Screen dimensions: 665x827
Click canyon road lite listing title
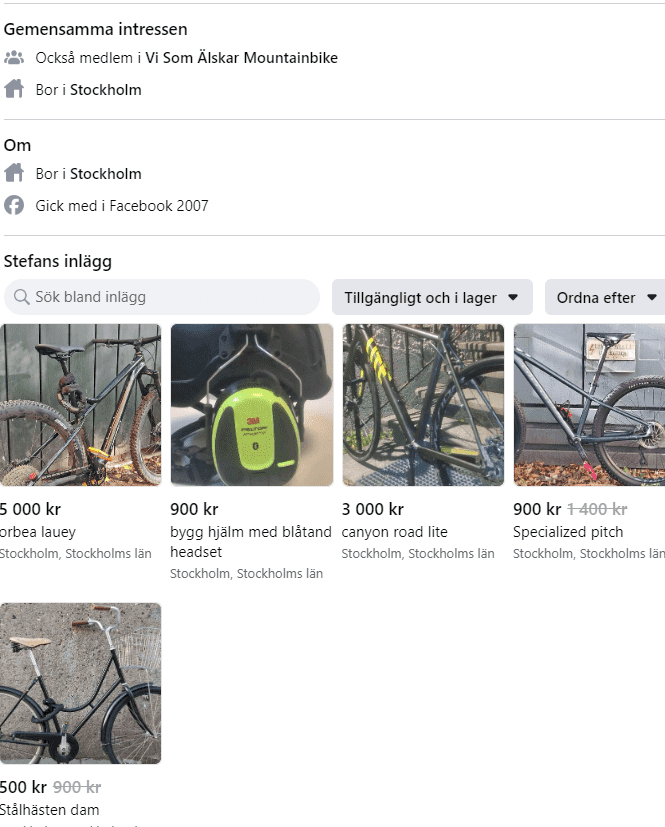click(x=394, y=532)
